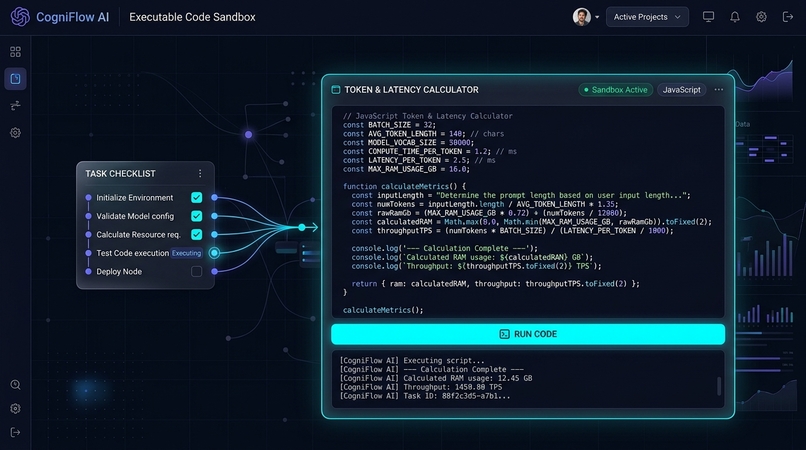This screenshot has width=806, height=450.
Task: Click the Task ID console output line
Action: (425, 396)
